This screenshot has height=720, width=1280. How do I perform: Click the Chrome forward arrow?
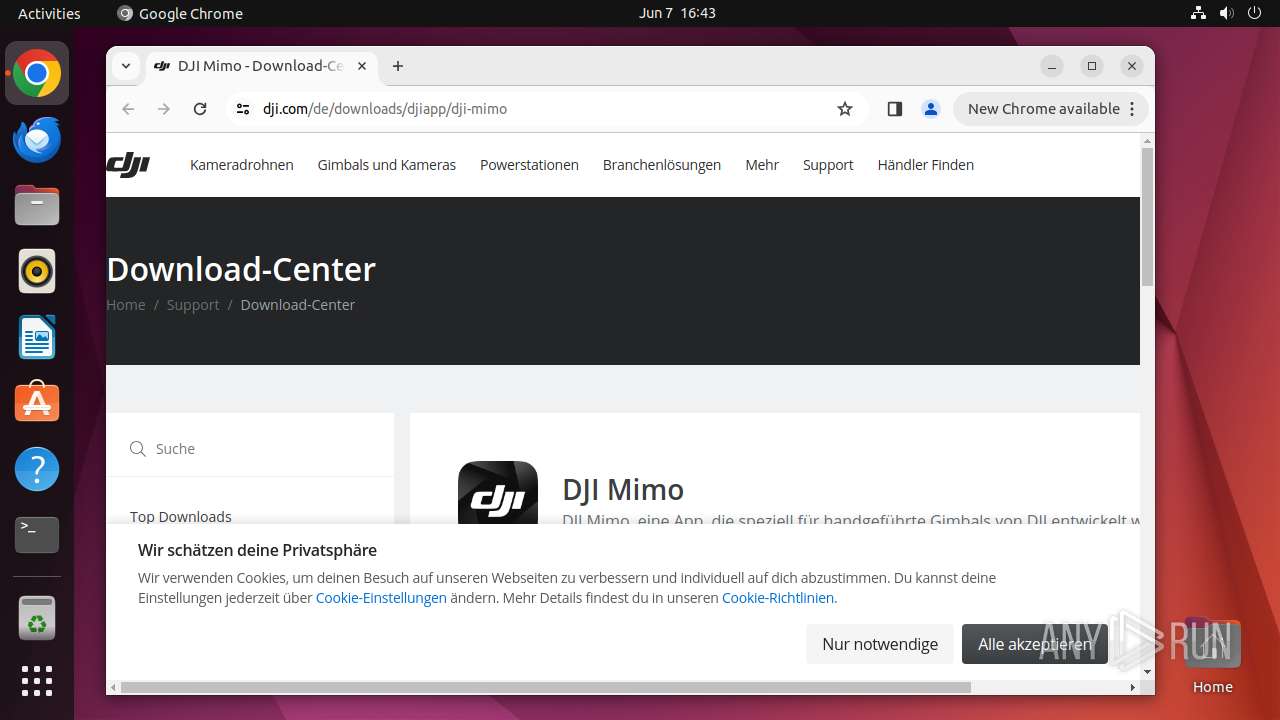(164, 109)
